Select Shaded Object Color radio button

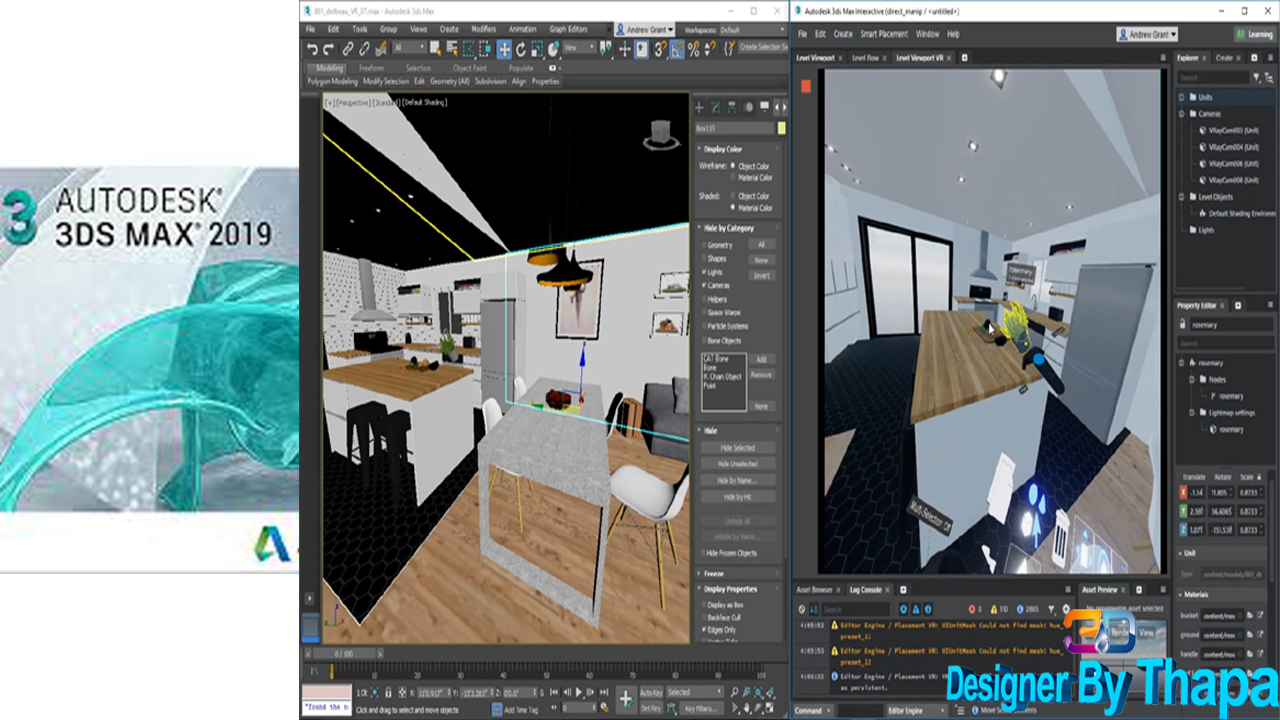pos(733,196)
